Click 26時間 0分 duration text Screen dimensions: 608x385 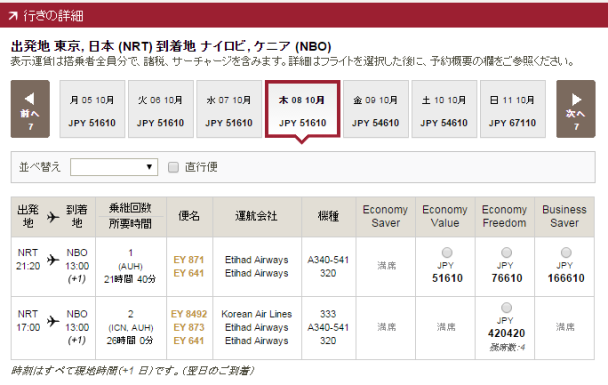coord(130,341)
